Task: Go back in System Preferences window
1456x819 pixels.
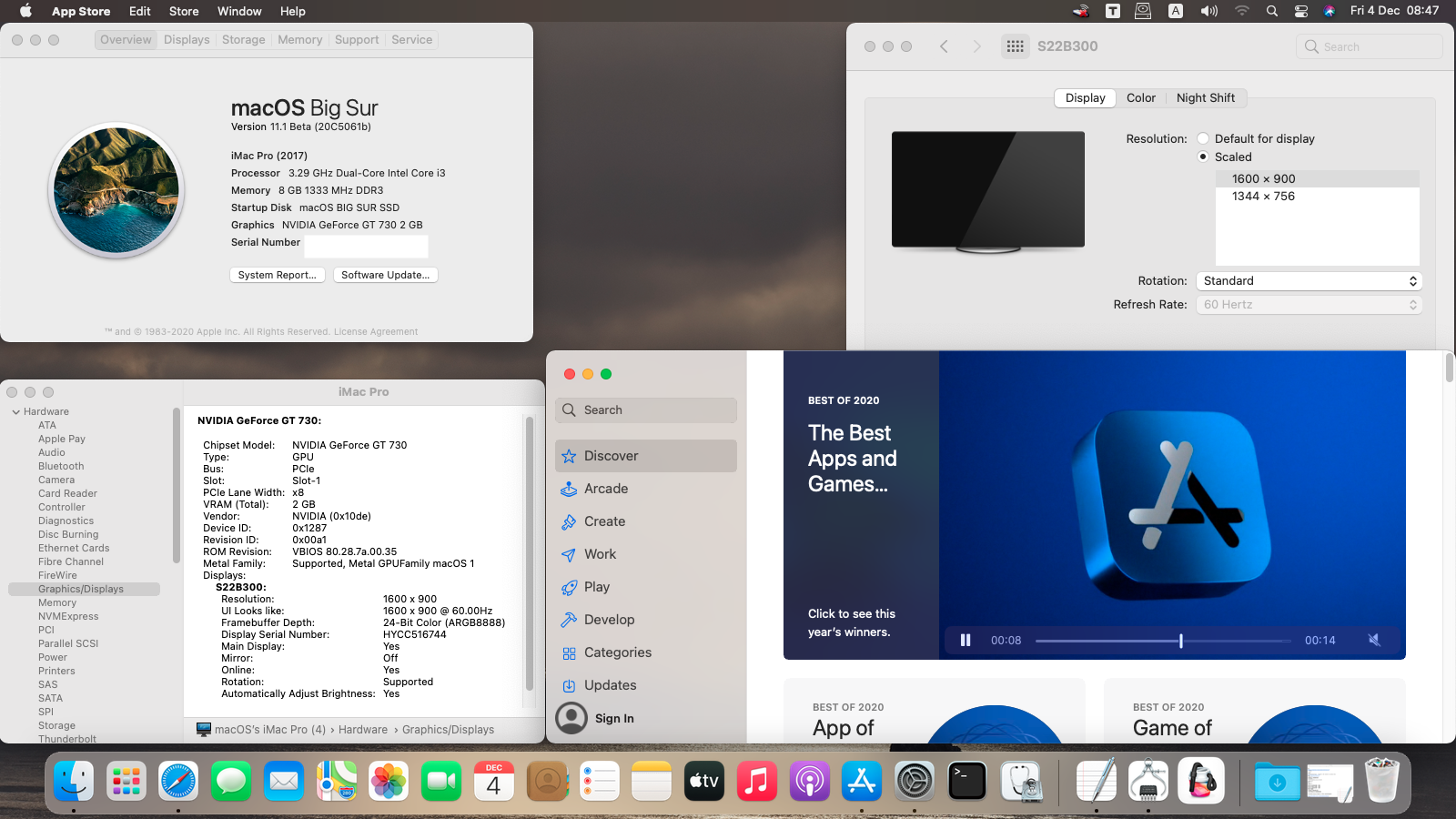Action: pyautogui.click(x=944, y=46)
